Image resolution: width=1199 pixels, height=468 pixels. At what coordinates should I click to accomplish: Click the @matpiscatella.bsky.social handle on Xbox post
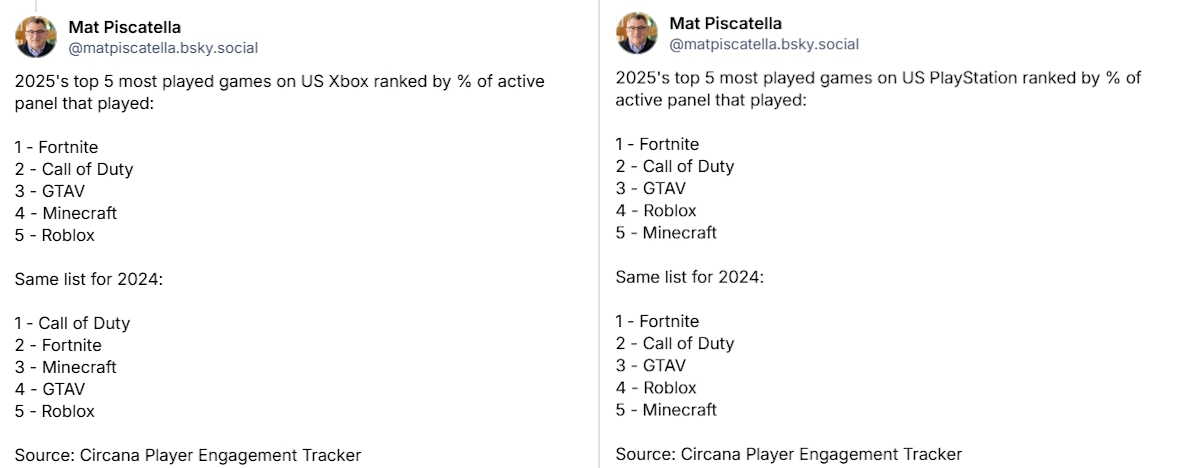(163, 47)
